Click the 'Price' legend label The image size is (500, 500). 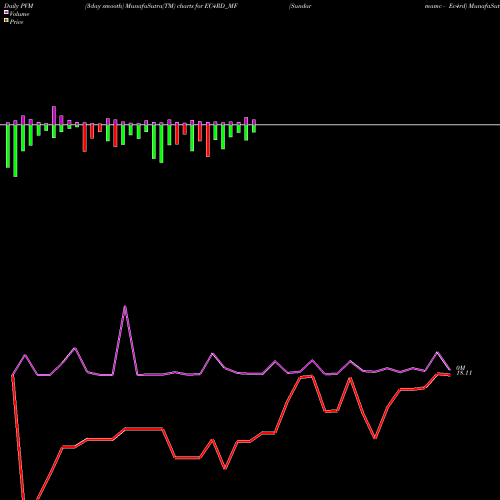point(16,22)
